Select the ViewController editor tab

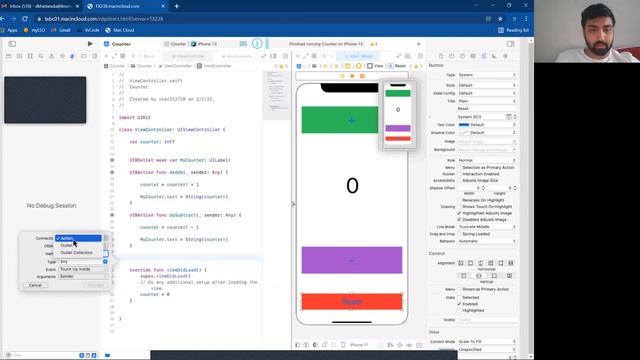pyautogui.click(x=188, y=56)
